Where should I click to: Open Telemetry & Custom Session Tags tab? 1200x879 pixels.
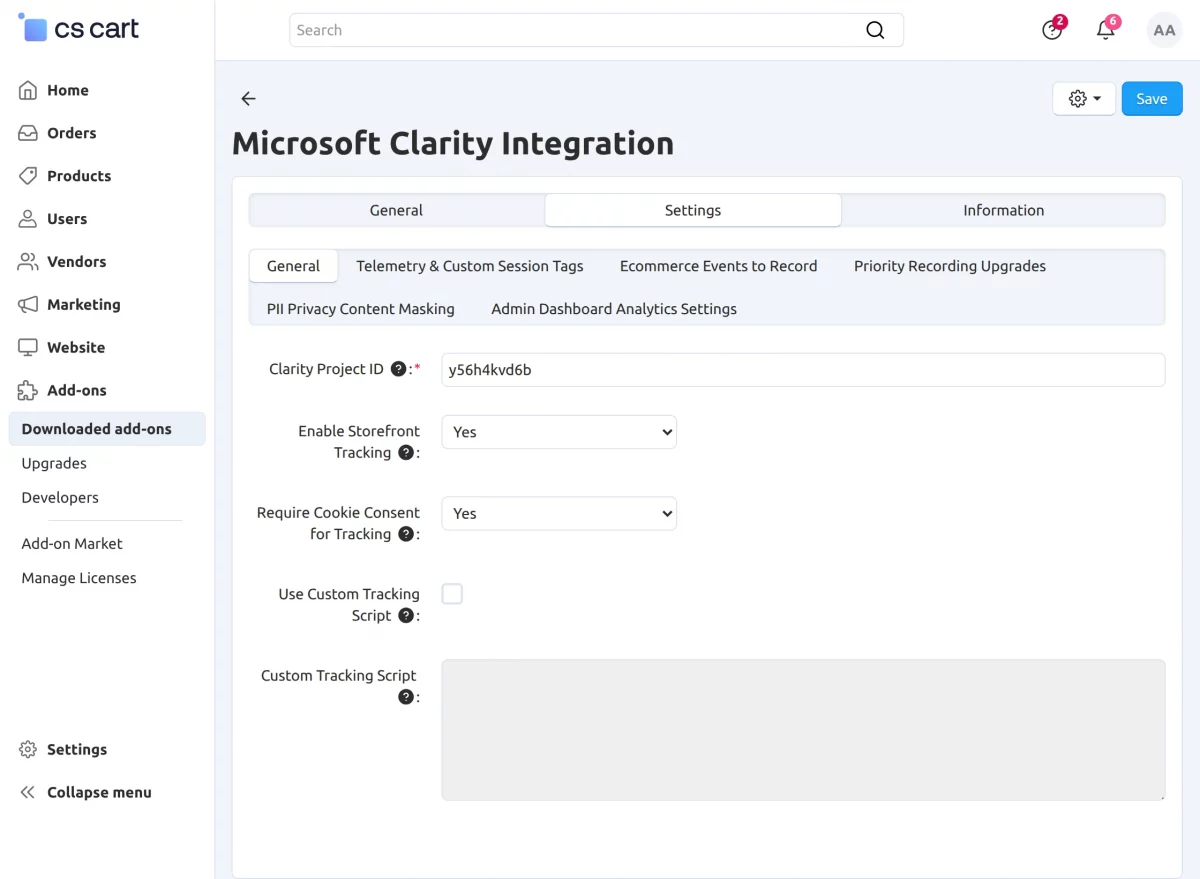[x=470, y=266]
